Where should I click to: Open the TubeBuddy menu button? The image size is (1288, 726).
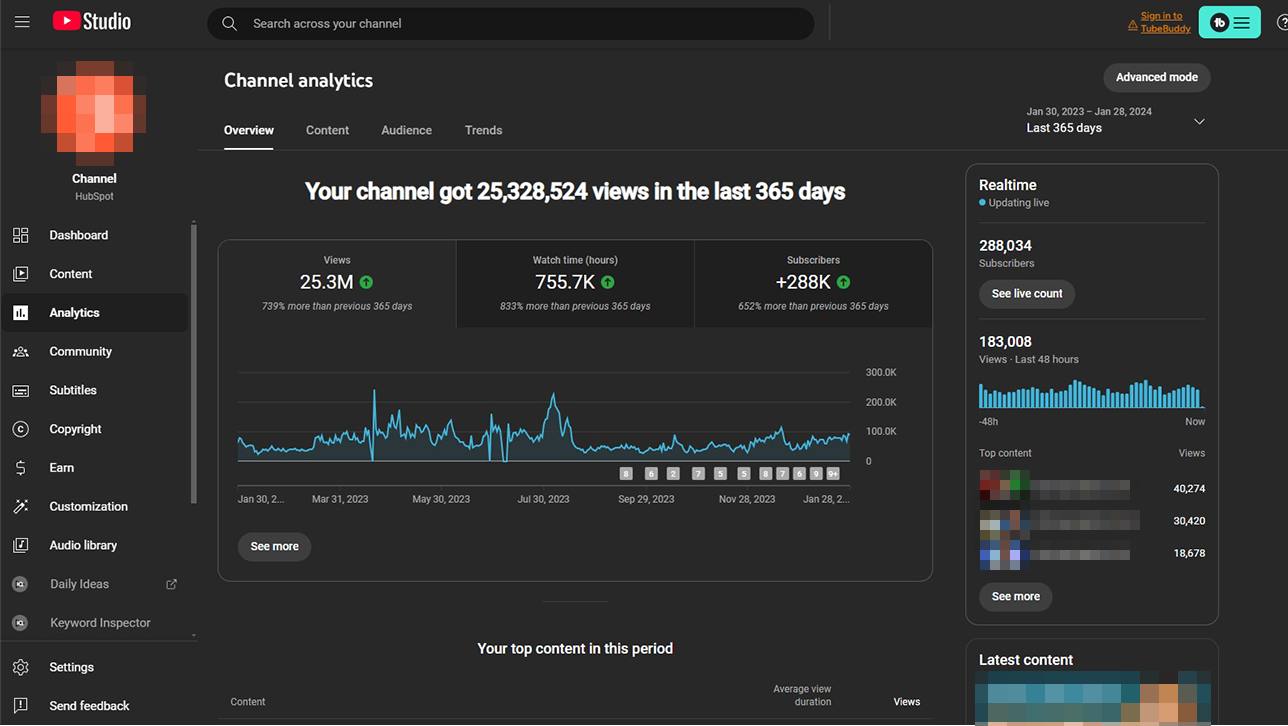coord(1229,22)
